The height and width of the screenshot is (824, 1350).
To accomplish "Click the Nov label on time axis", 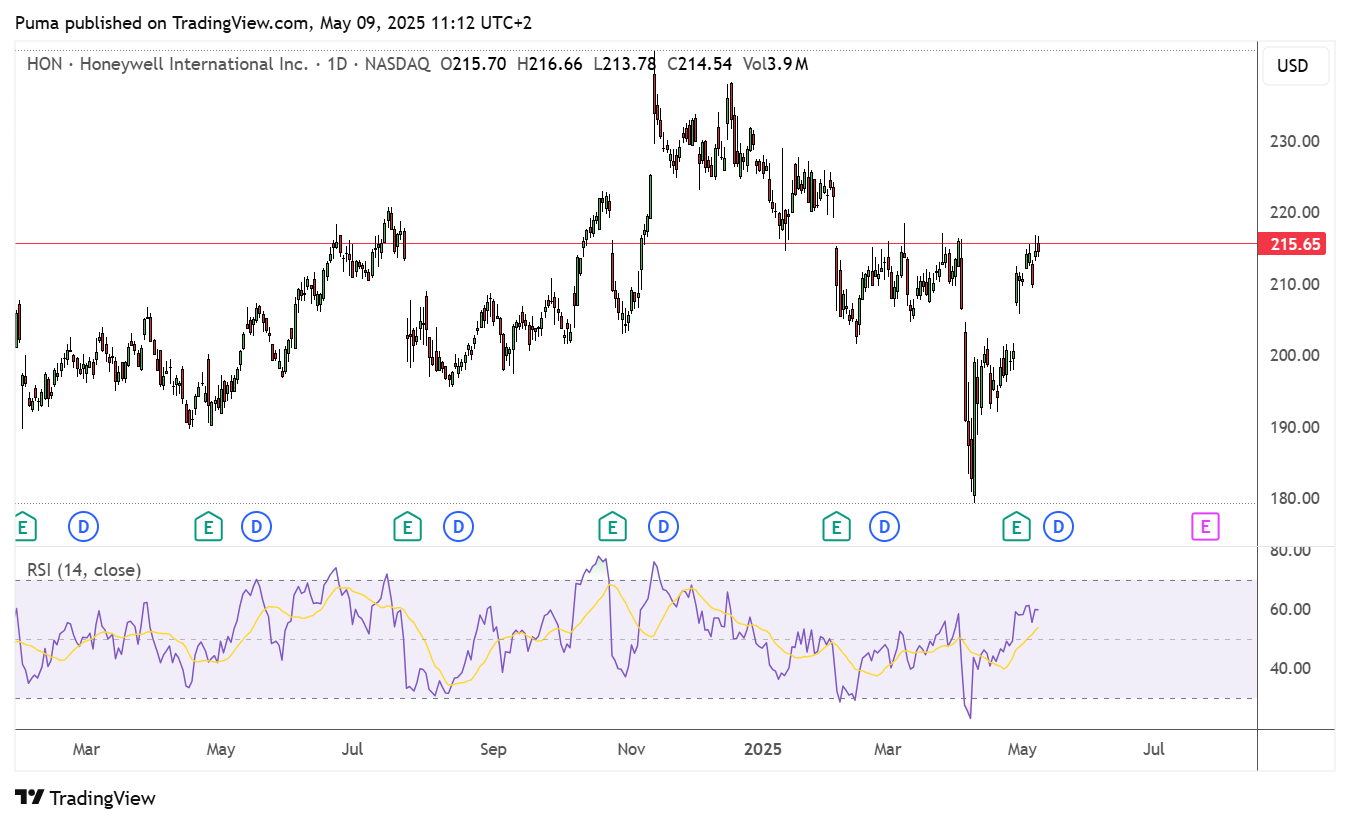I will (630, 749).
